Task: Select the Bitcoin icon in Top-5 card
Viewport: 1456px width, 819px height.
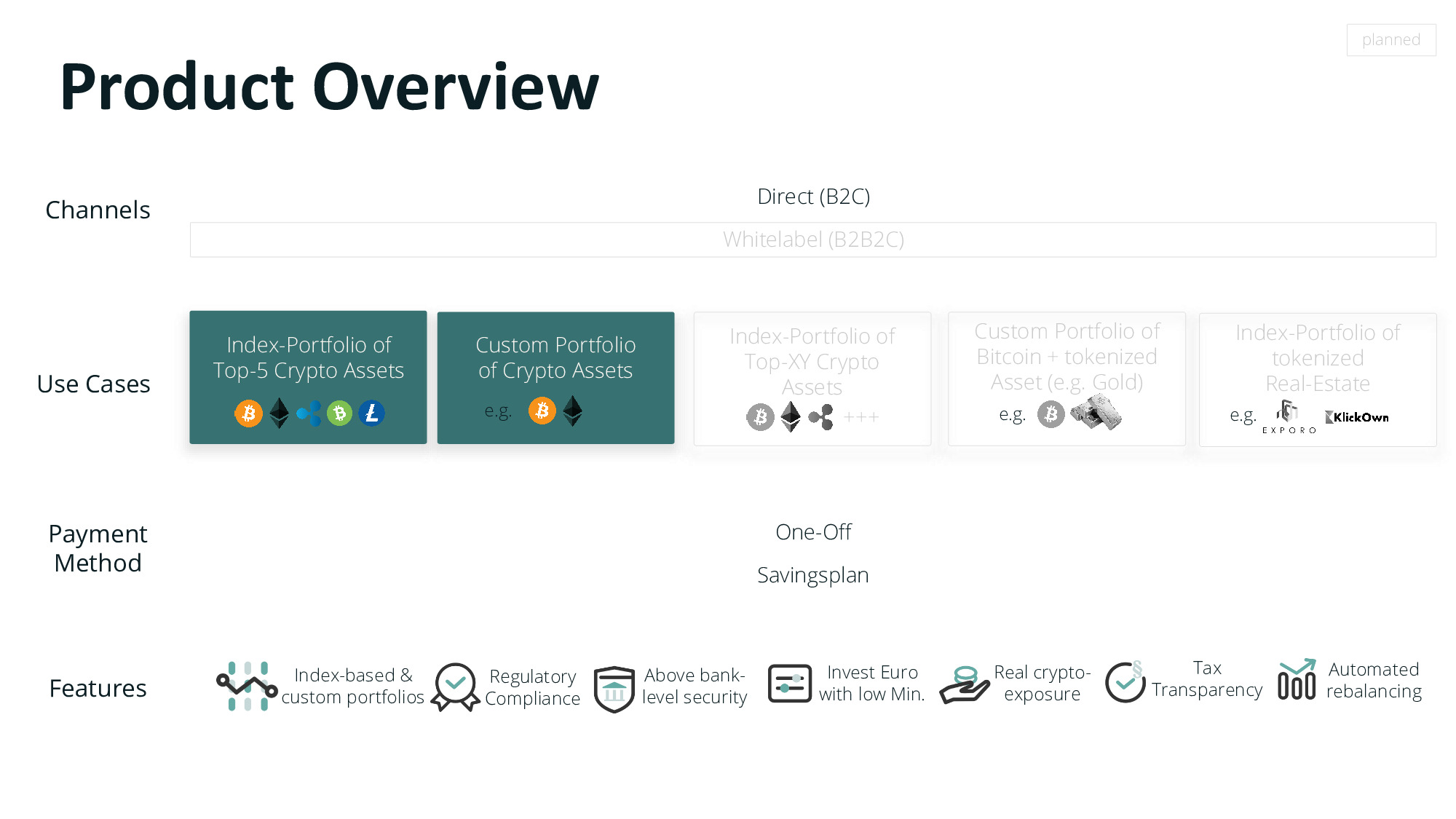Action: 248,413
